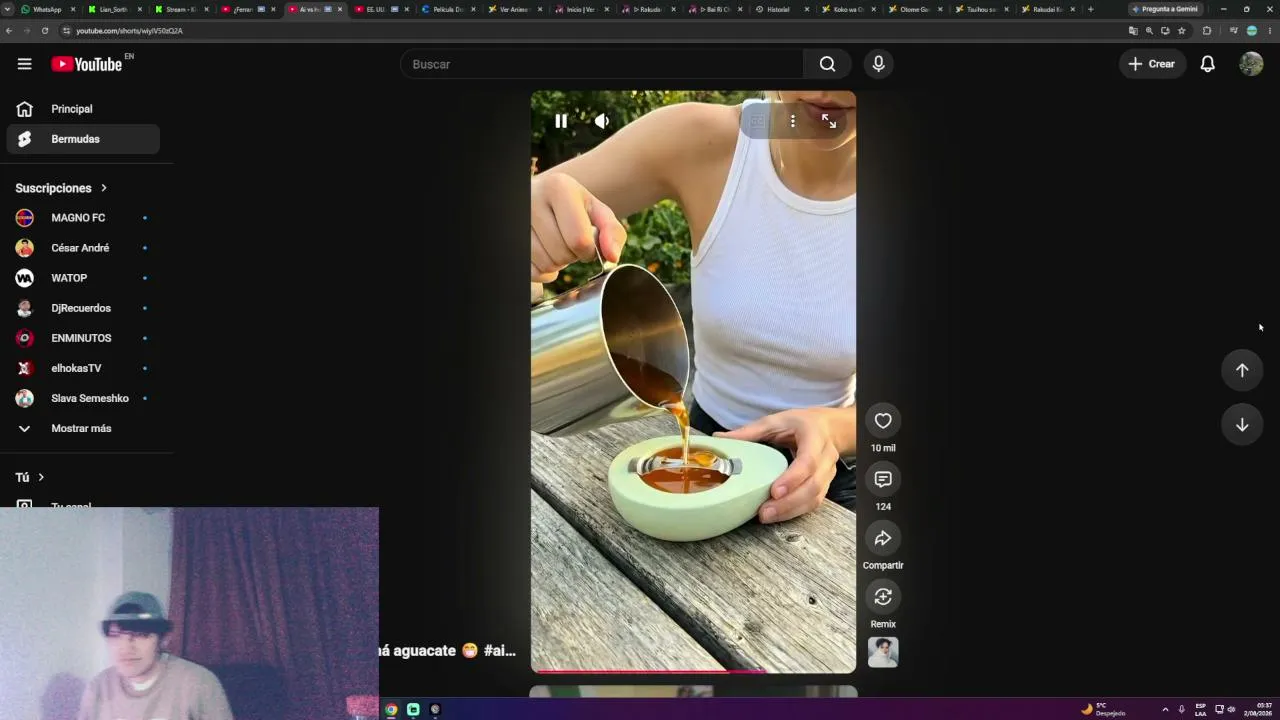The height and width of the screenshot is (720, 1280).
Task: Start voice search with the microphone
Action: pos(878,64)
